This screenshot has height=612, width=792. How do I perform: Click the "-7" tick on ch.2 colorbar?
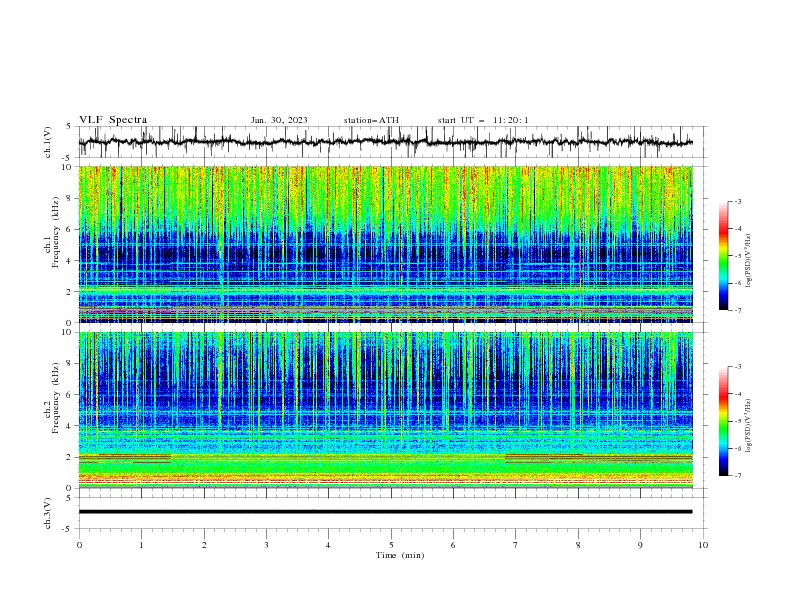[737, 476]
